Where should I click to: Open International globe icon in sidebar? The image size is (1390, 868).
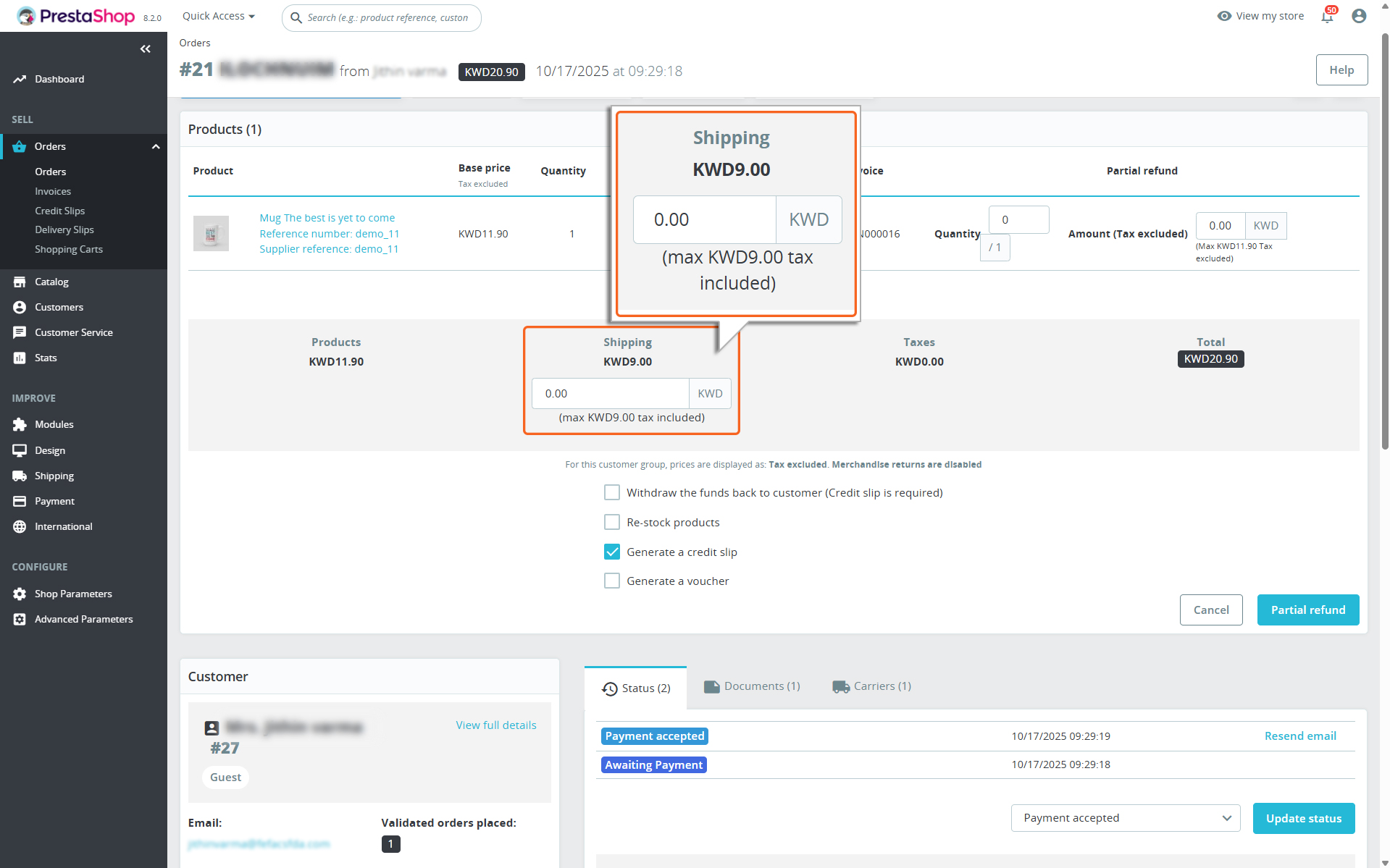[20, 526]
